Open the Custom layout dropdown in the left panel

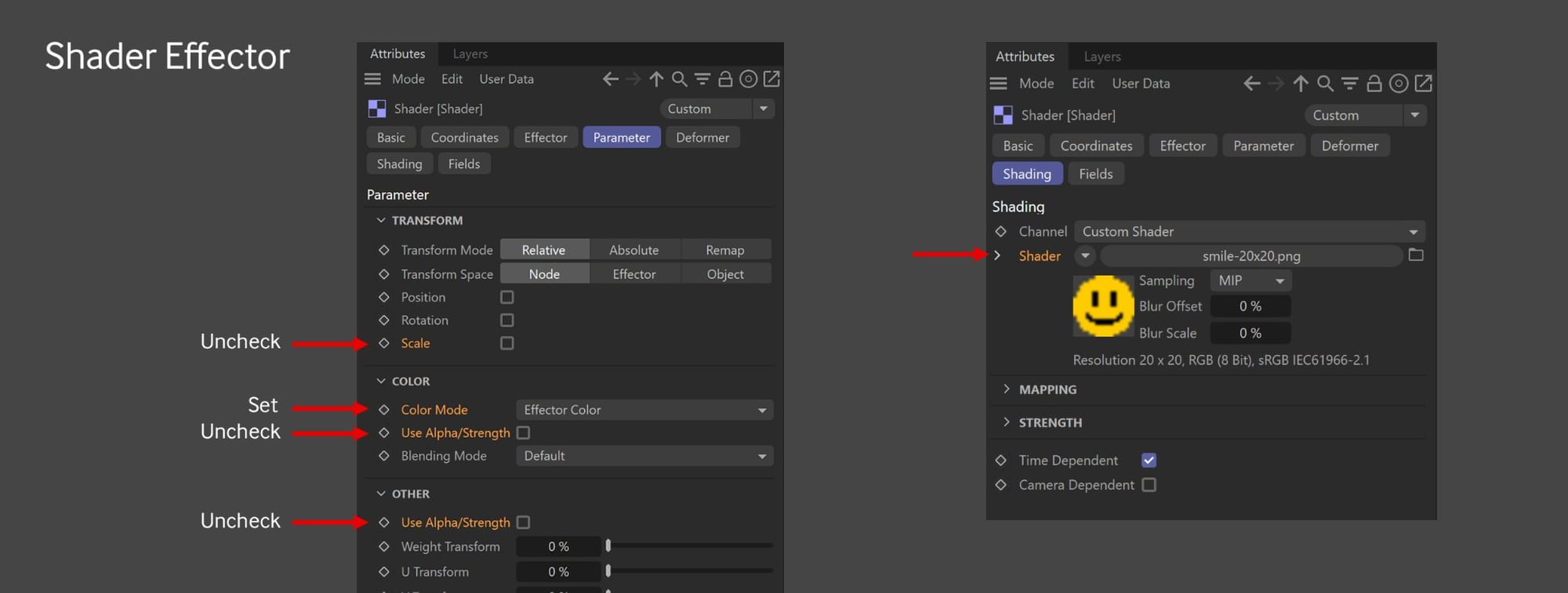click(x=717, y=109)
